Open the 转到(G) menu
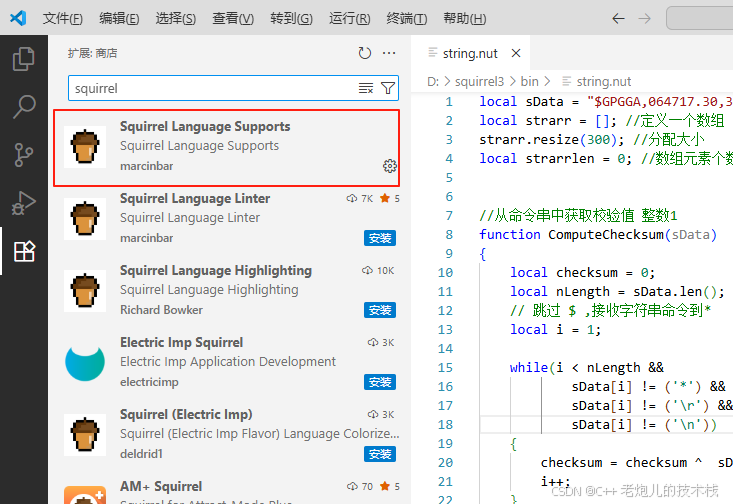 [291, 19]
